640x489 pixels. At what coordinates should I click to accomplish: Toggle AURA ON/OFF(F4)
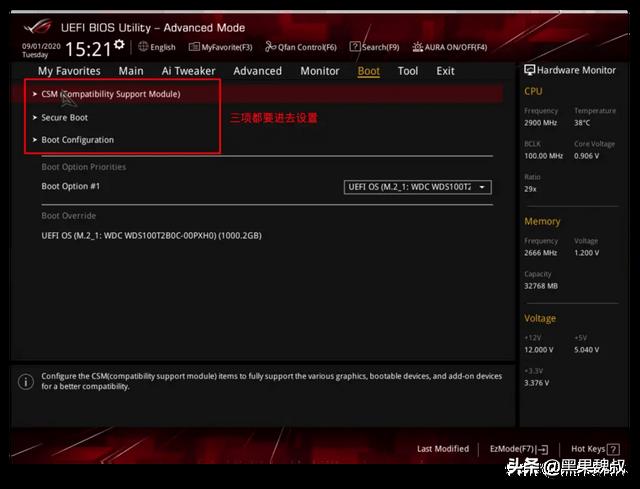[x=450, y=47]
